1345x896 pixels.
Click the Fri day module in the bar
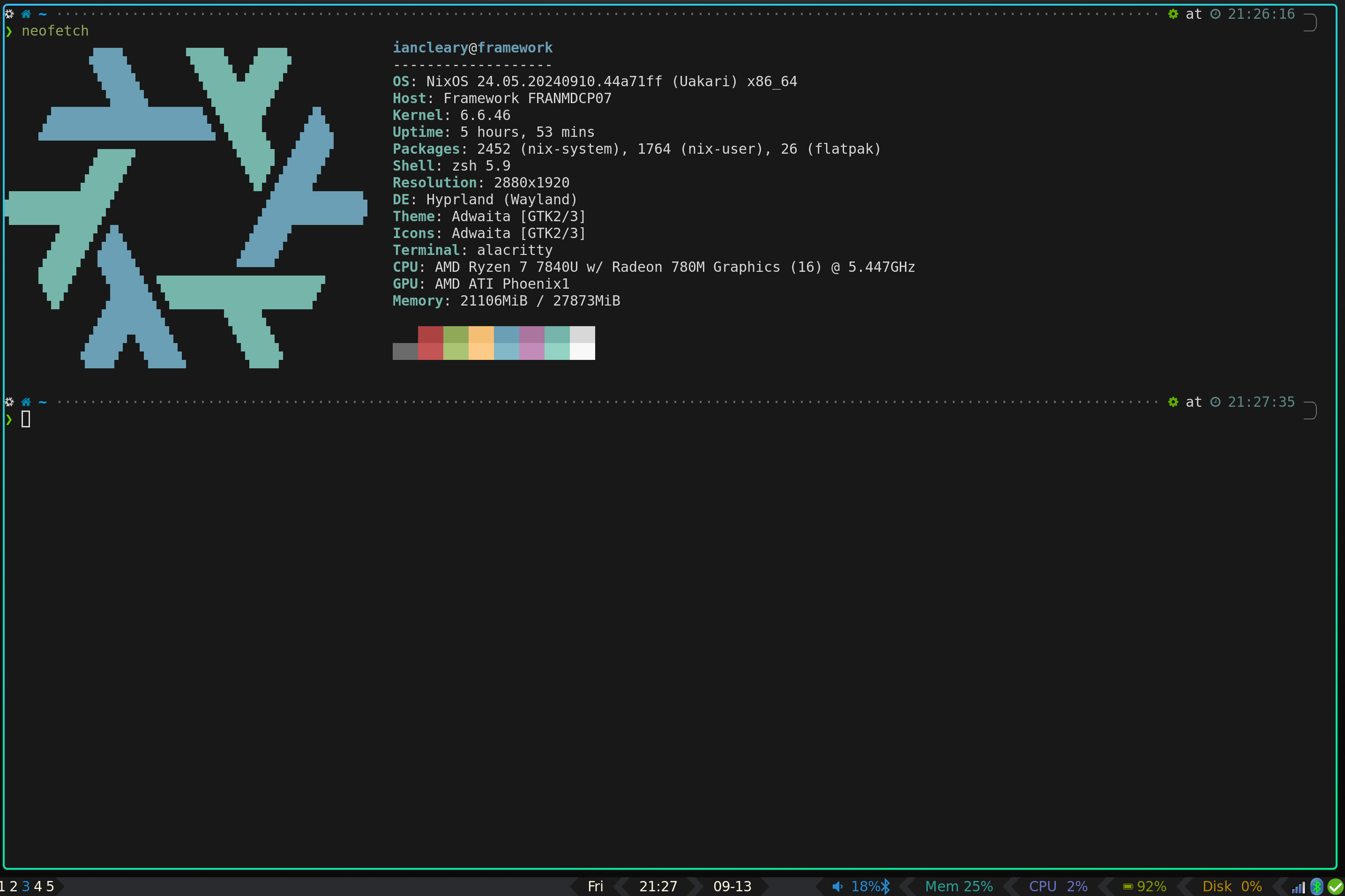click(595, 886)
